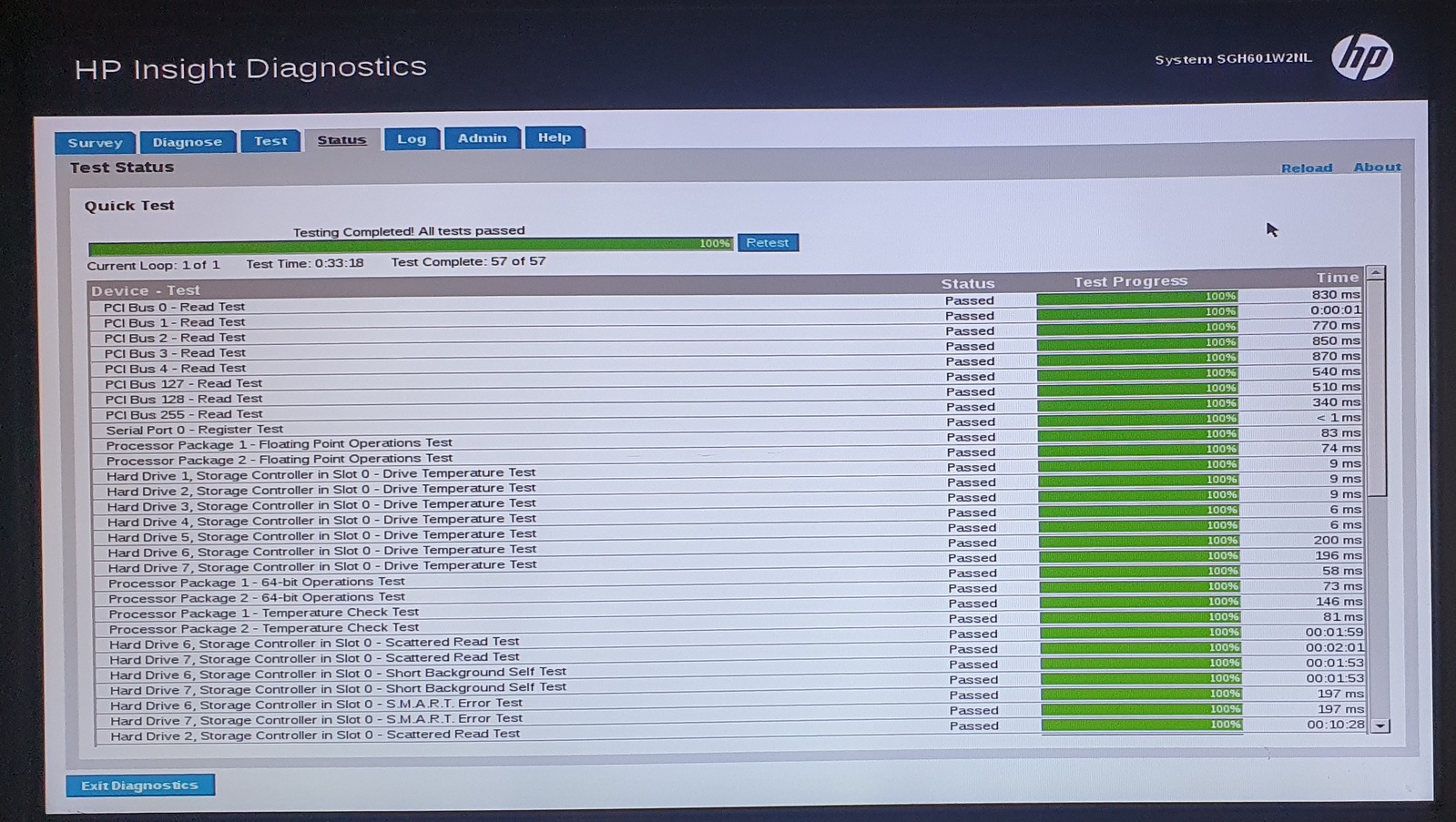
Task: Select Hard Drive 7 Drive Temperature Test row
Action: click(728, 563)
